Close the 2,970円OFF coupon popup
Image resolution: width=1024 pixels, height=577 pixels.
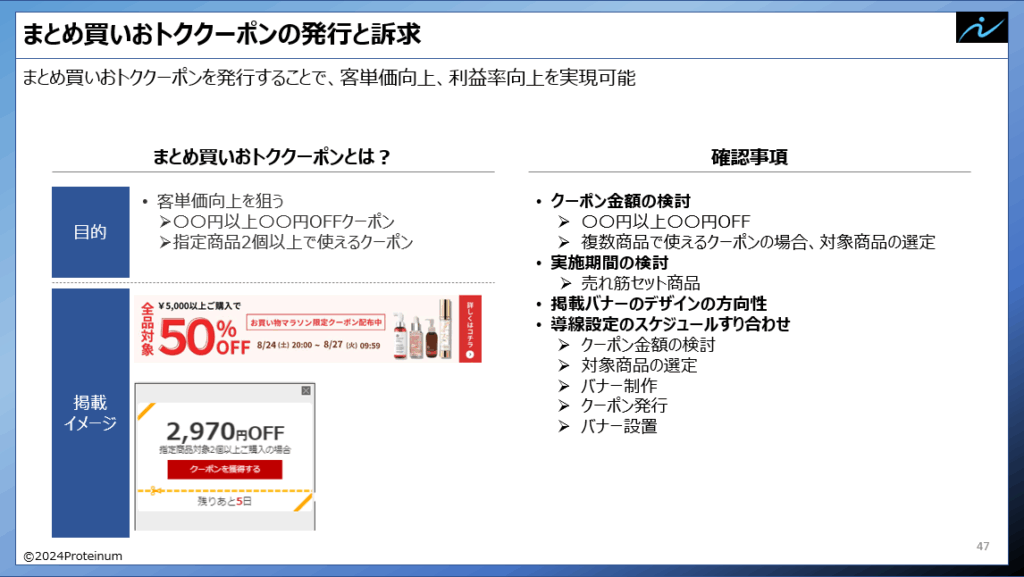click(x=307, y=390)
